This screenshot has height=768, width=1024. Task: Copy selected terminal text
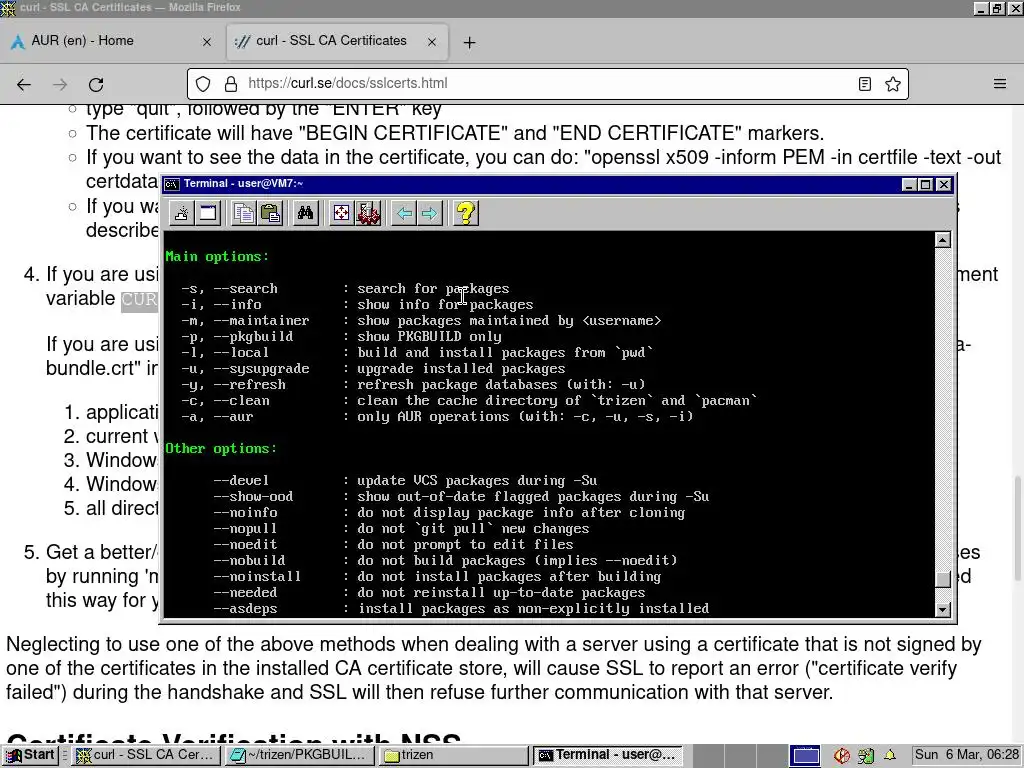click(x=244, y=213)
